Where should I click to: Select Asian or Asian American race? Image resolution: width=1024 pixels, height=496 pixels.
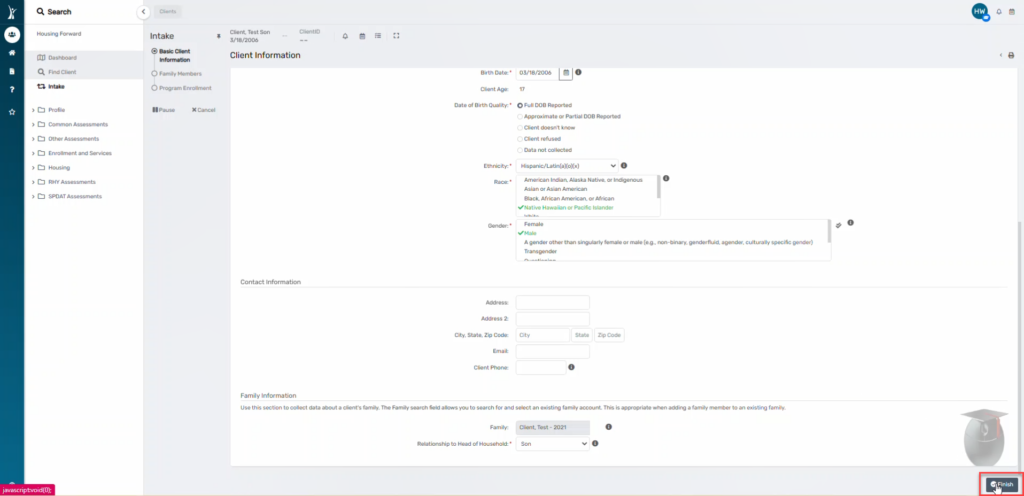pos(555,189)
